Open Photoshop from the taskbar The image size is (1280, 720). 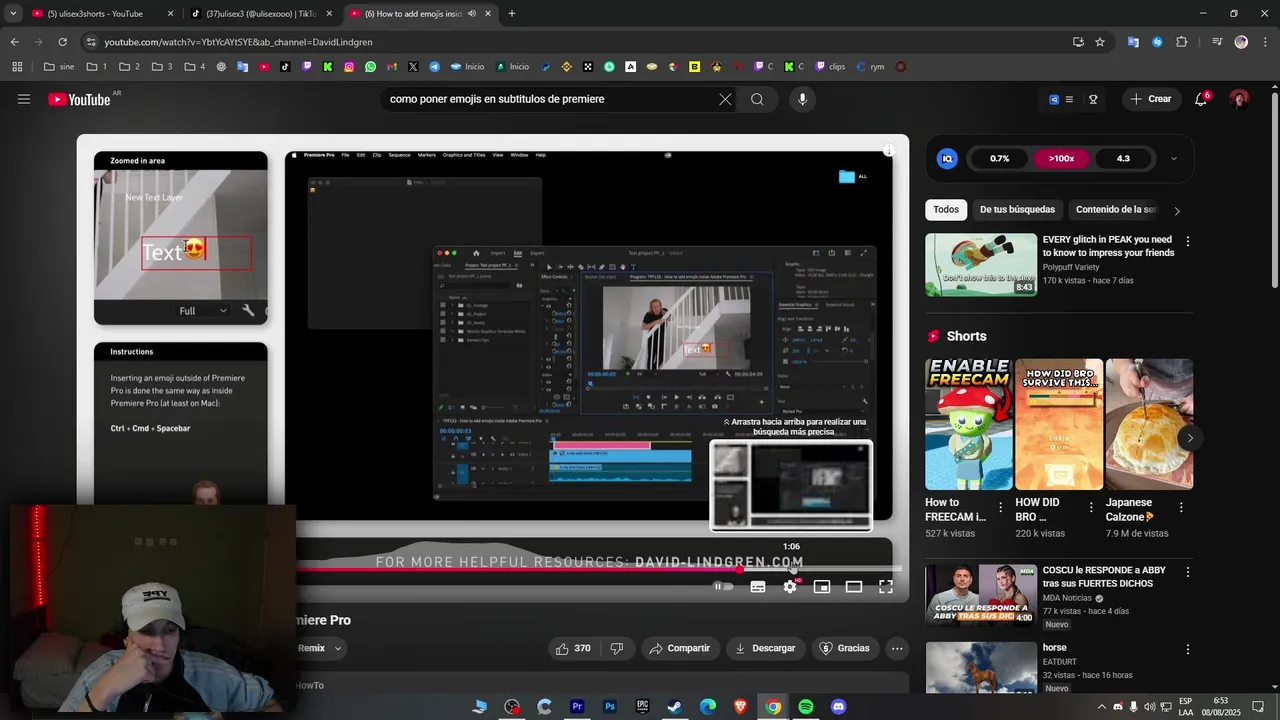click(610, 707)
